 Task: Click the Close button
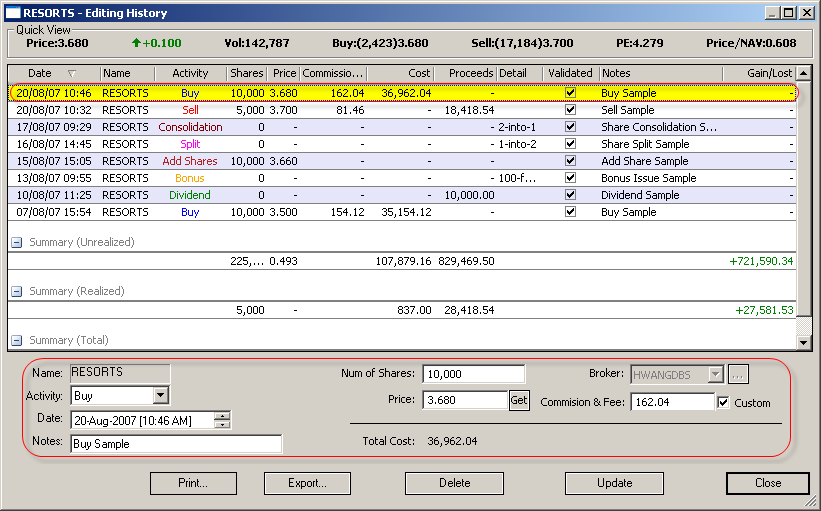768,483
